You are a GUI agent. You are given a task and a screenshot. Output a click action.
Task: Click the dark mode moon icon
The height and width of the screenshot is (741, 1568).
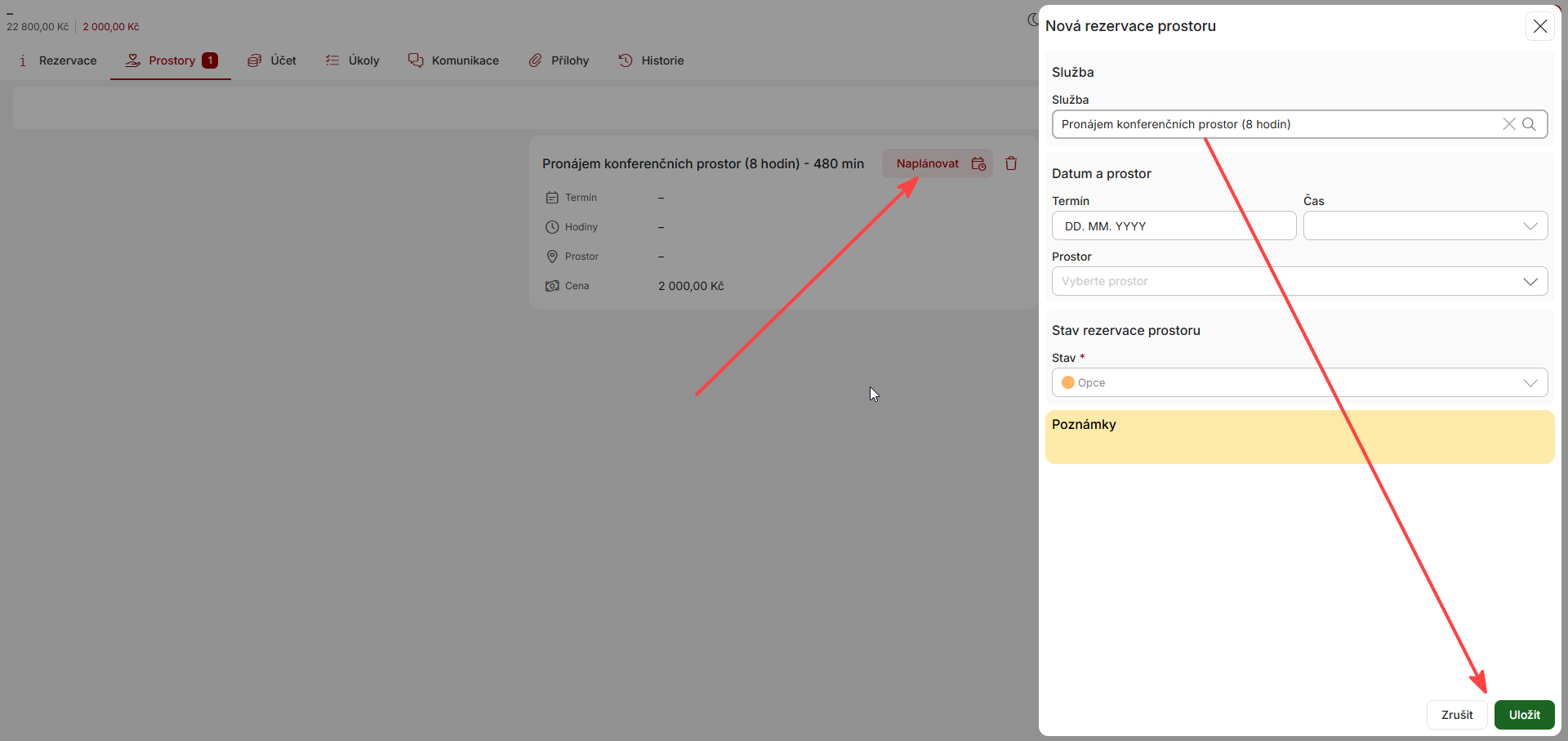click(1033, 20)
